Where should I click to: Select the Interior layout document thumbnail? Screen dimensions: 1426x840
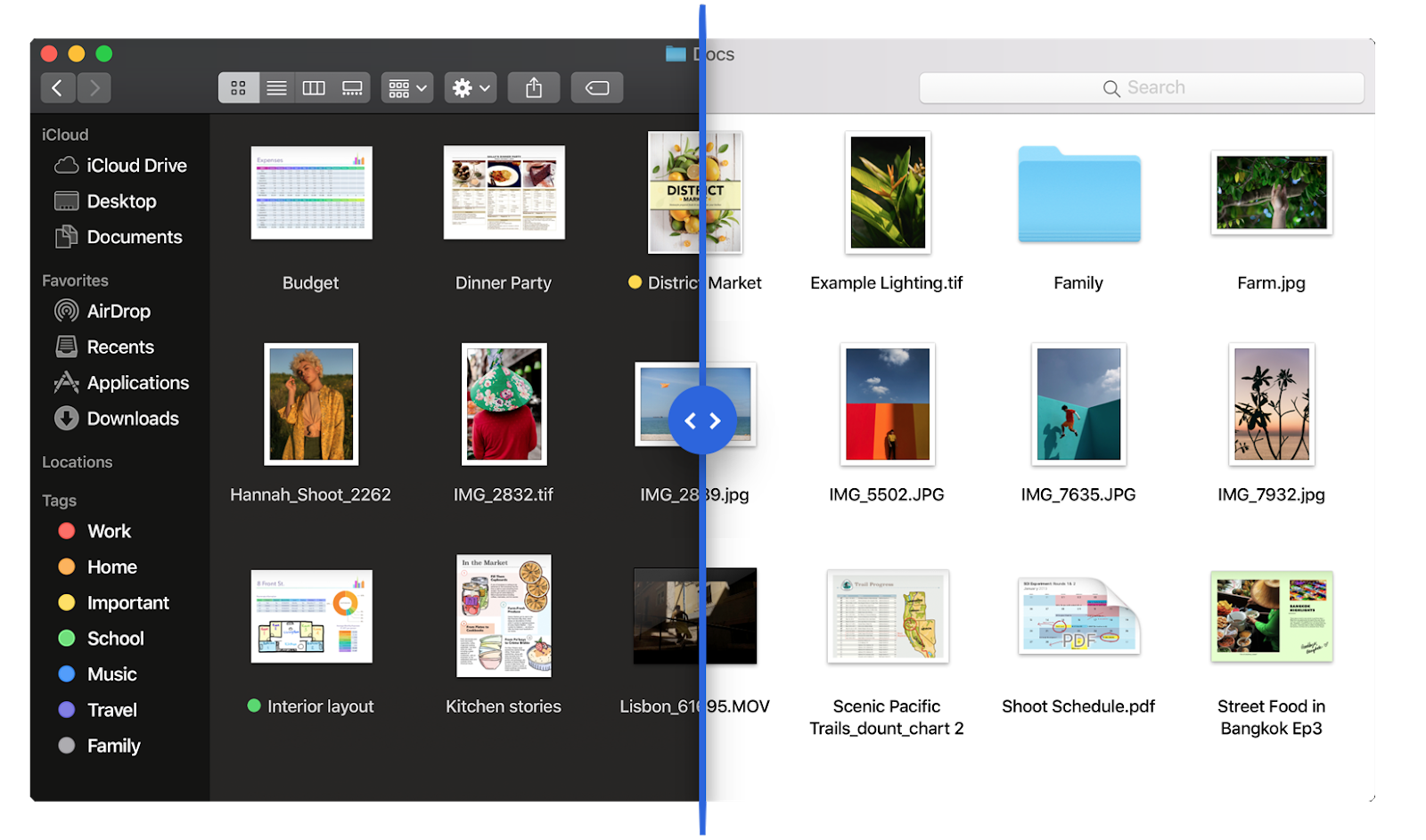point(311,616)
